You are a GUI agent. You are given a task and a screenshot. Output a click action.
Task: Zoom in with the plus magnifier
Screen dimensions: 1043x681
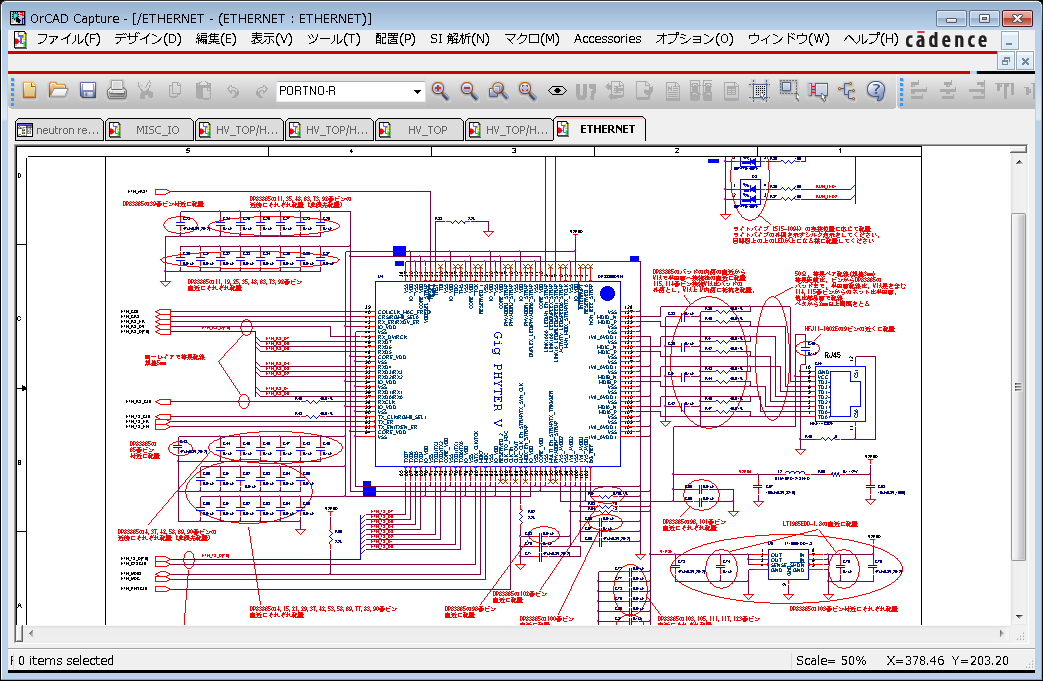(440, 90)
